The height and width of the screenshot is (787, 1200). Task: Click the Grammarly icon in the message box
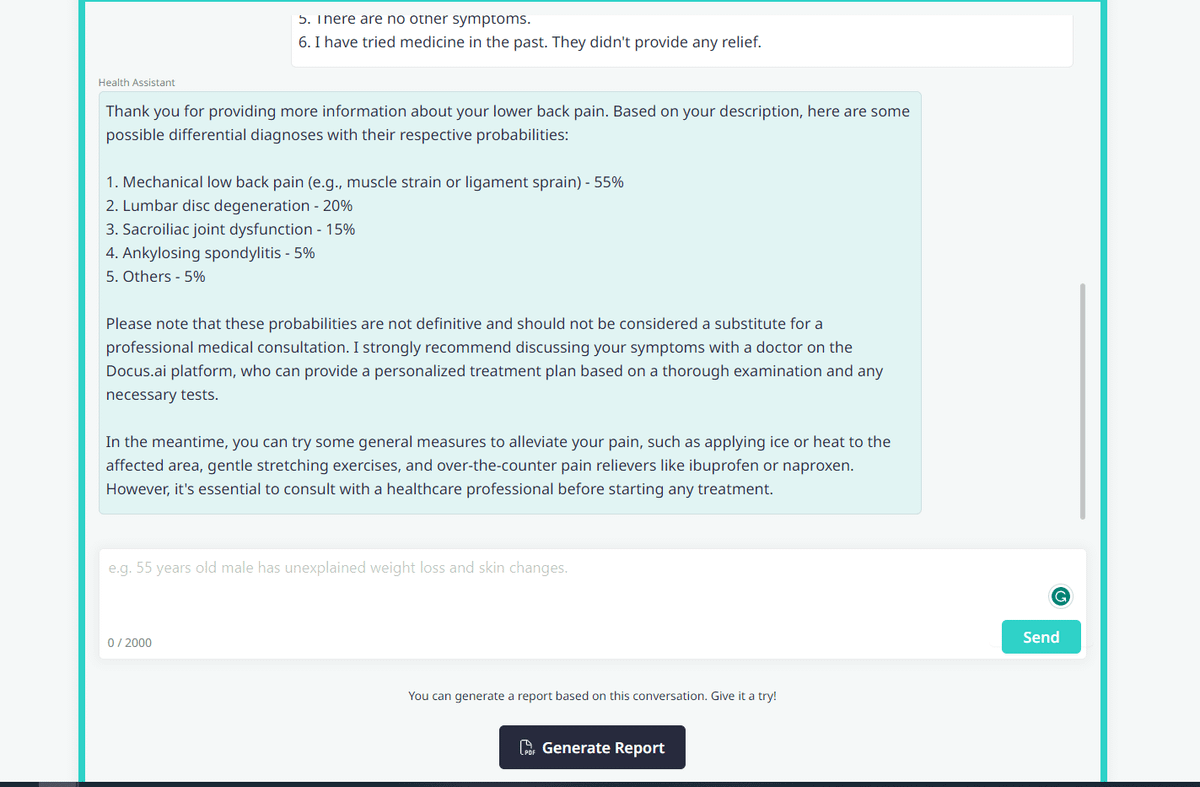(1061, 597)
